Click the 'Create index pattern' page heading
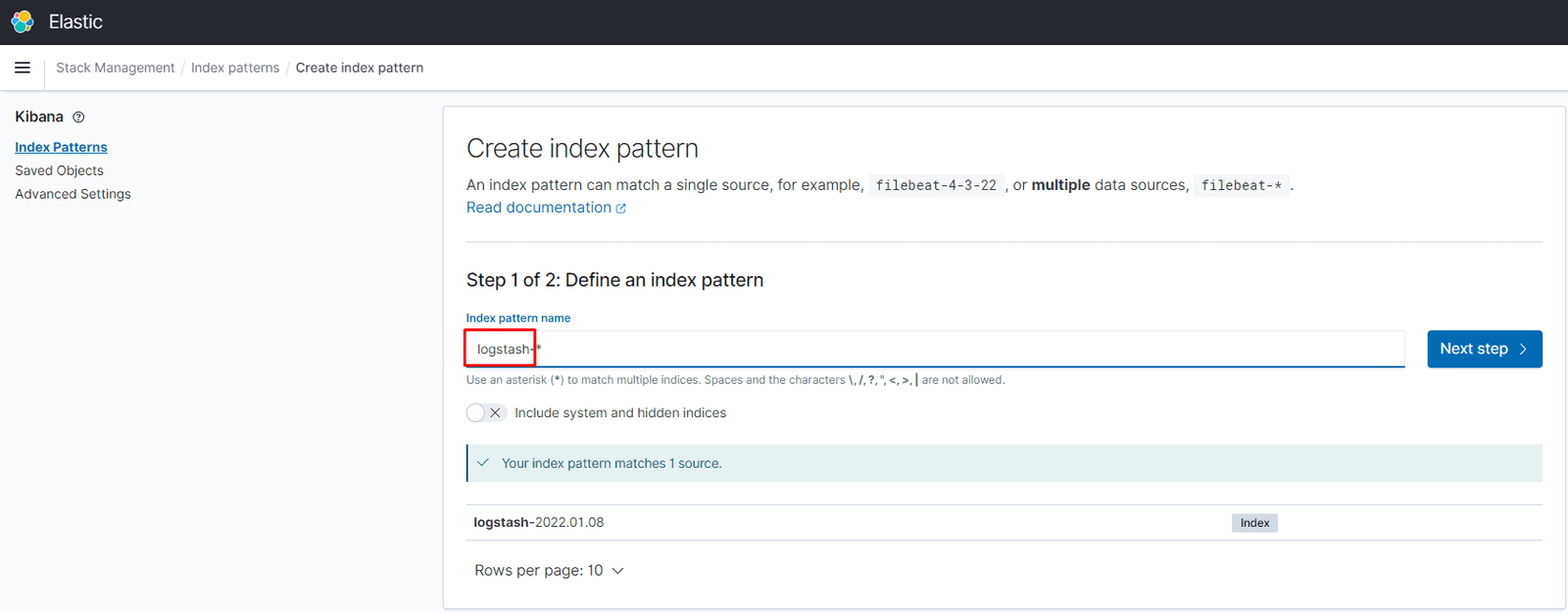 (582, 149)
